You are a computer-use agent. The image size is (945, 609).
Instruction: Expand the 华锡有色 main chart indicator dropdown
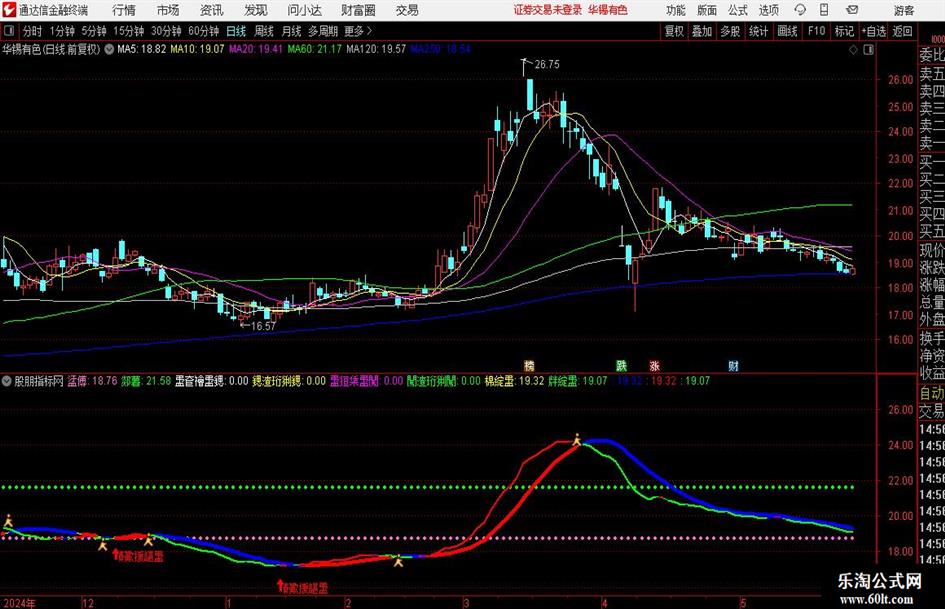[x=109, y=49]
